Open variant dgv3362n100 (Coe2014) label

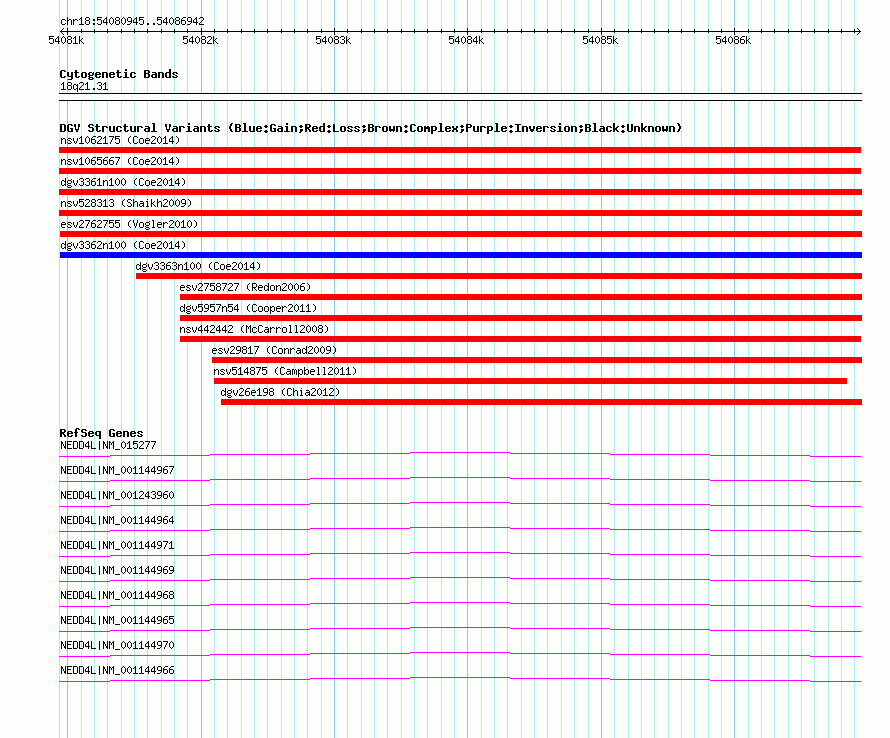pyautogui.click(x=123, y=245)
